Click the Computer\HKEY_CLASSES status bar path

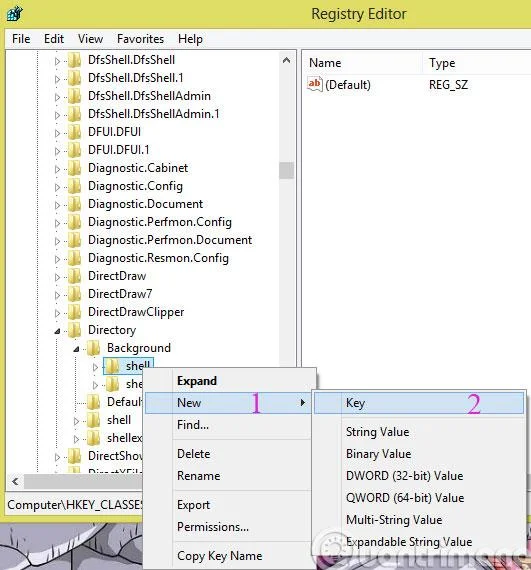pos(75,505)
